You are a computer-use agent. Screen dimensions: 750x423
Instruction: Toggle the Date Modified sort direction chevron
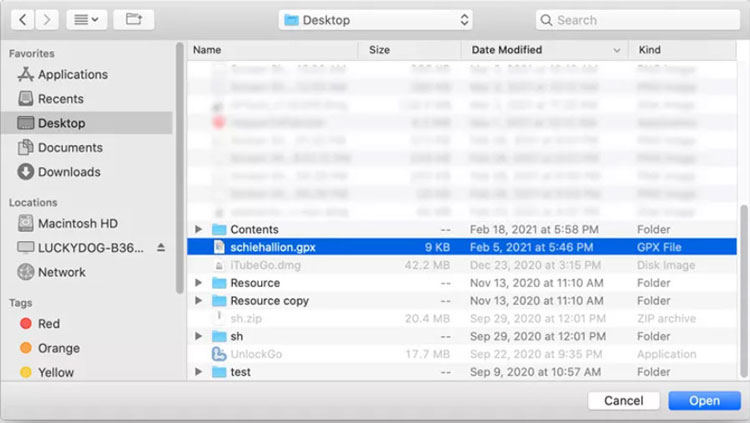(617, 50)
